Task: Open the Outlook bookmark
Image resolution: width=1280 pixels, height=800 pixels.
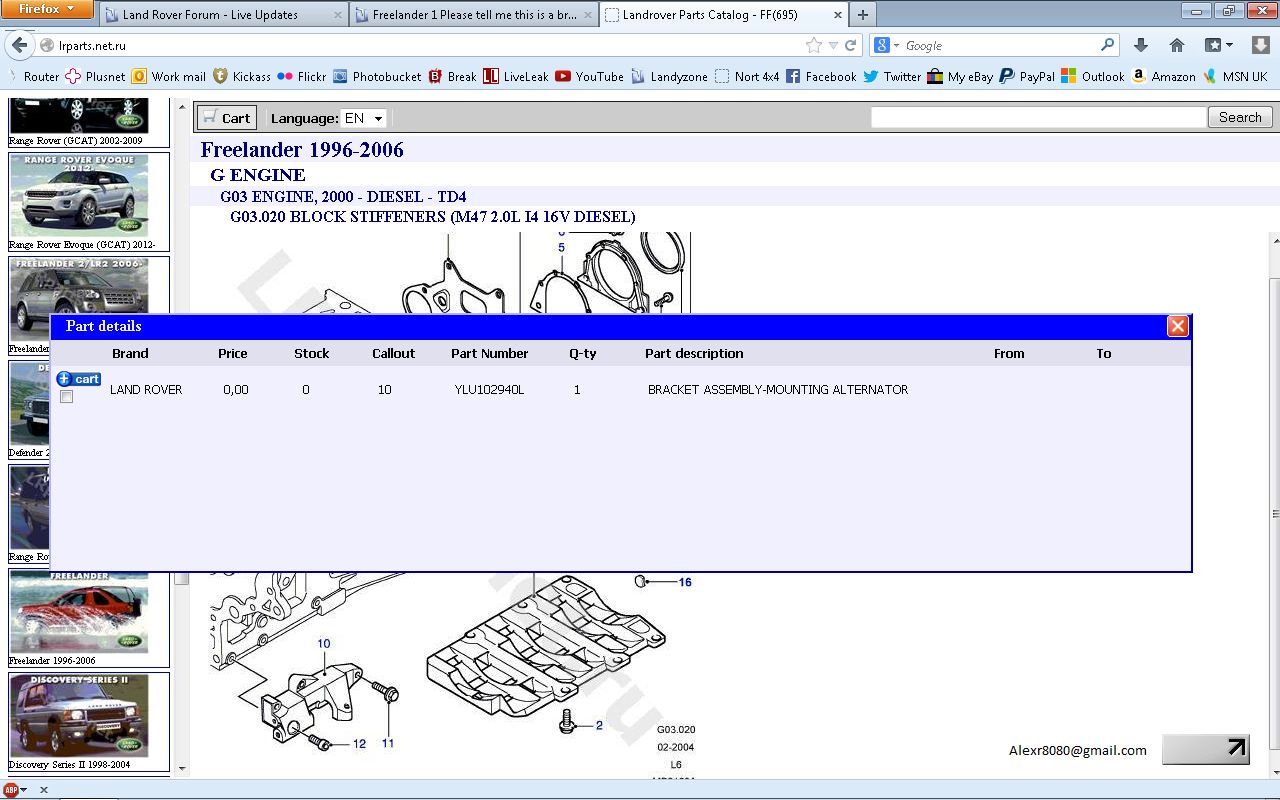Action: [x=1093, y=76]
